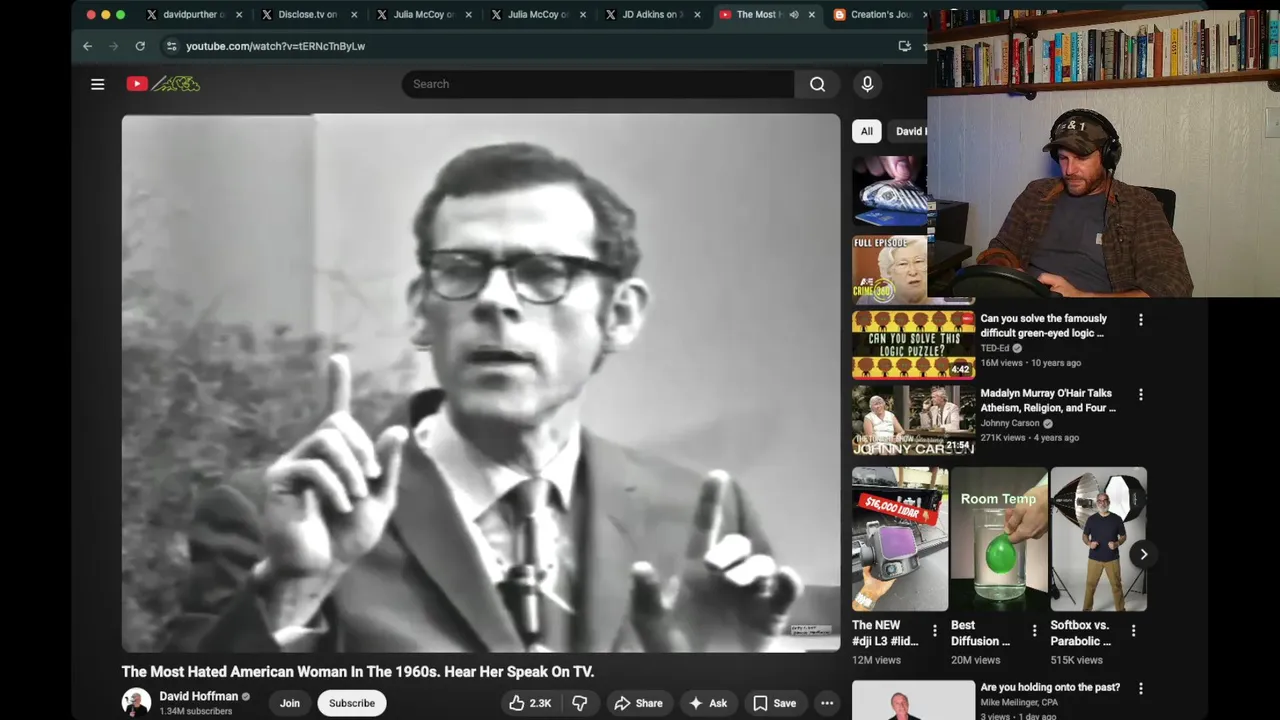Open options for 'Softbox vs. Parabolic' short
Image resolution: width=1280 pixels, height=720 pixels.
tap(1133, 631)
